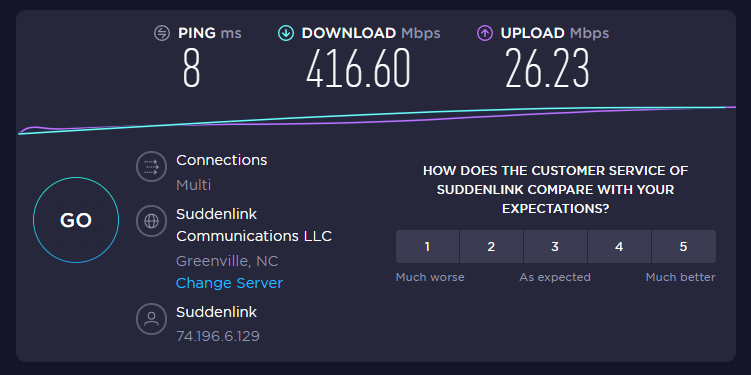Image resolution: width=751 pixels, height=375 pixels.
Task: Toggle the Multi connections setting
Action: click(x=193, y=185)
